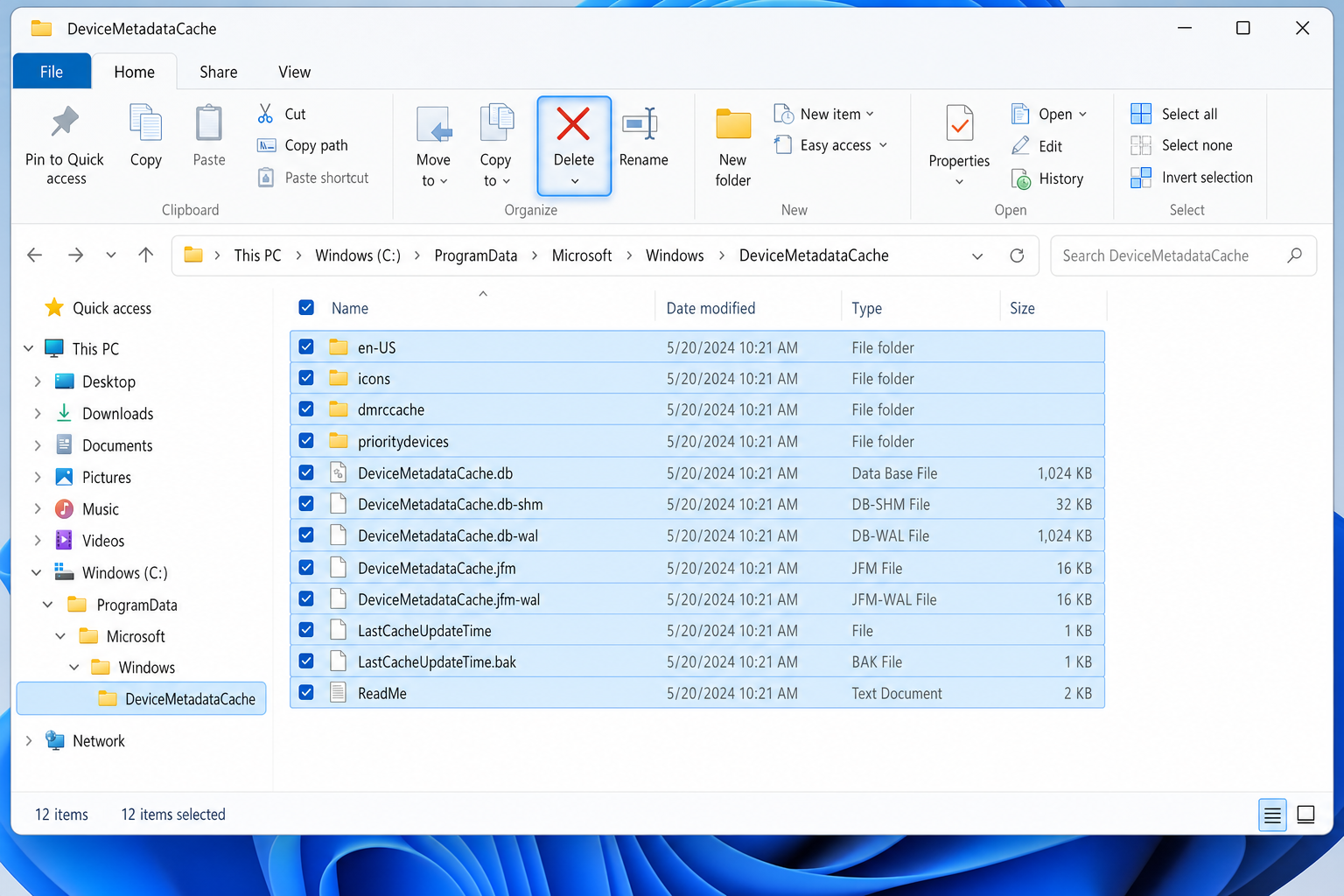This screenshot has width=1344, height=896.
Task: Refresh the current folder view
Action: click(x=1017, y=255)
